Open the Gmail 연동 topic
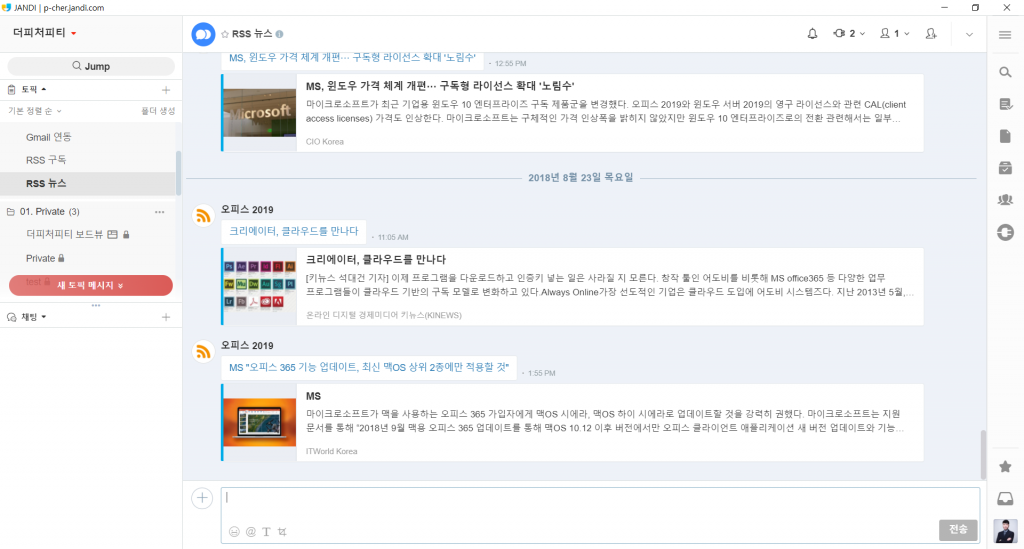Image resolution: width=1024 pixels, height=549 pixels. [48, 136]
